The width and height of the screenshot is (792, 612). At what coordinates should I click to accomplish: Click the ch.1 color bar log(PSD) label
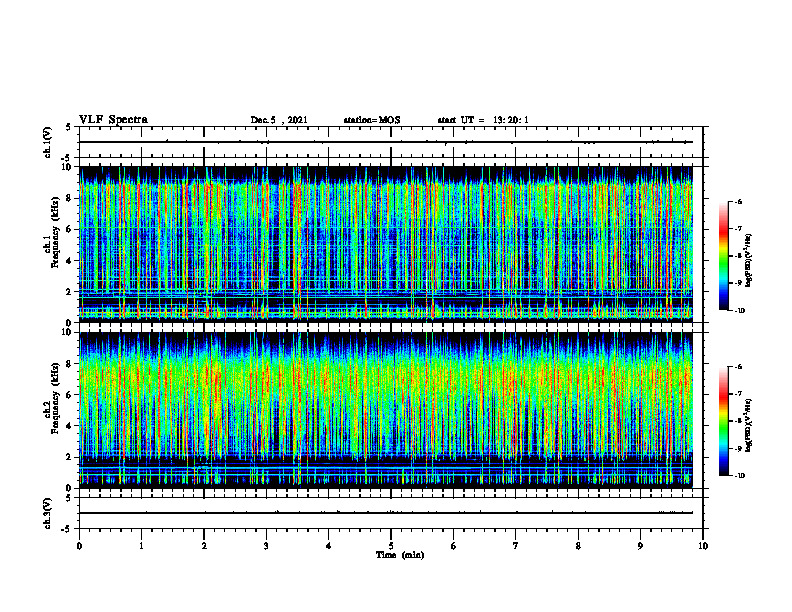pos(749,261)
